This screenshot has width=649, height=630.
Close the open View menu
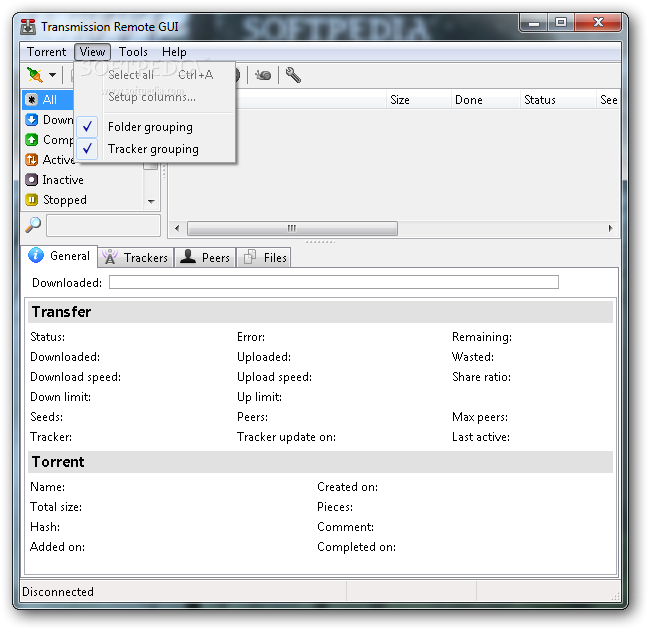(x=92, y=52)
